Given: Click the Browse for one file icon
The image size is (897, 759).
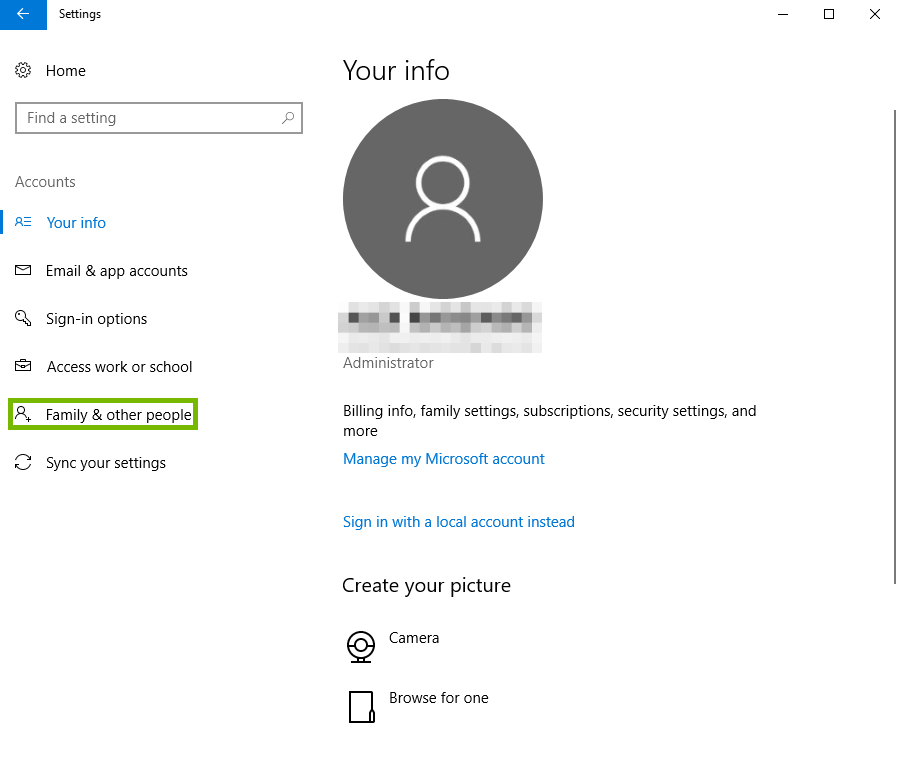Looking at the screenshot, I should click(361, 706).
